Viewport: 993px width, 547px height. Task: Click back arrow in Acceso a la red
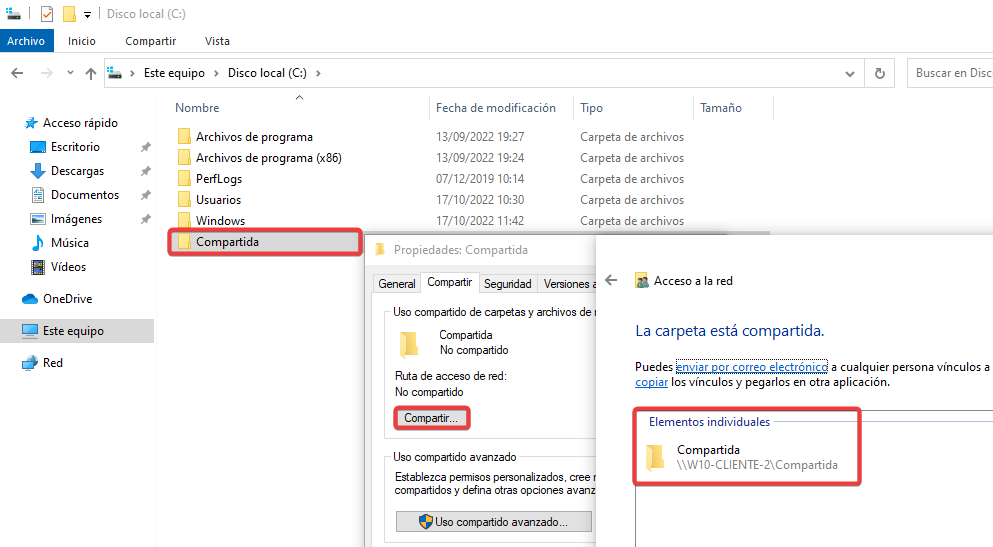[612, 281]
